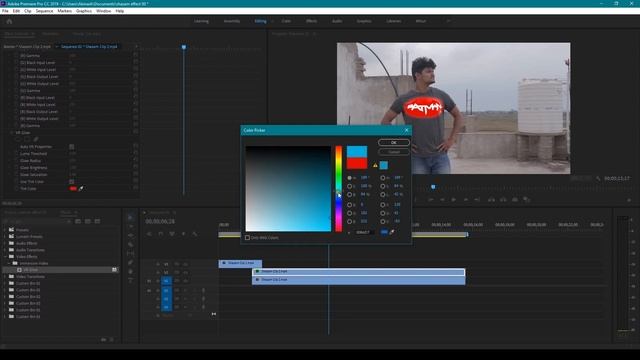
Task: Filter 32-bit Color effects icon
Action: tap(88, 221)
